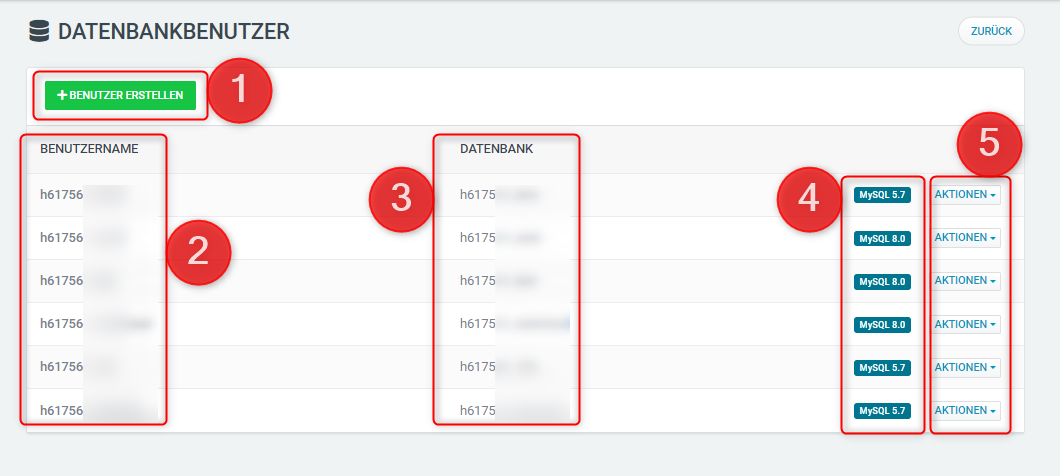Click the MySQL 8.0 badge in the fourth row

tap(882, 325)
